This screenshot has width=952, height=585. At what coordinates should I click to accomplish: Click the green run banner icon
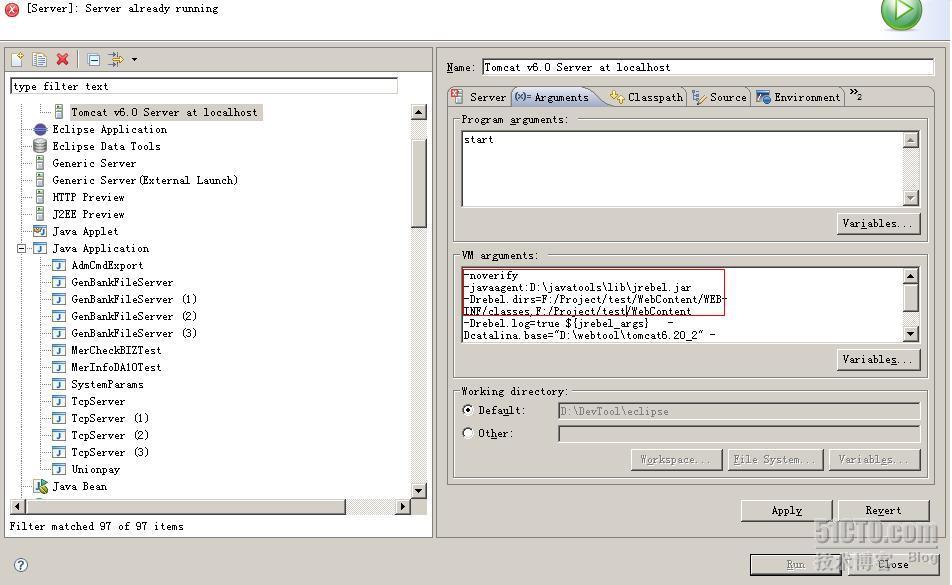pos(902,13)
